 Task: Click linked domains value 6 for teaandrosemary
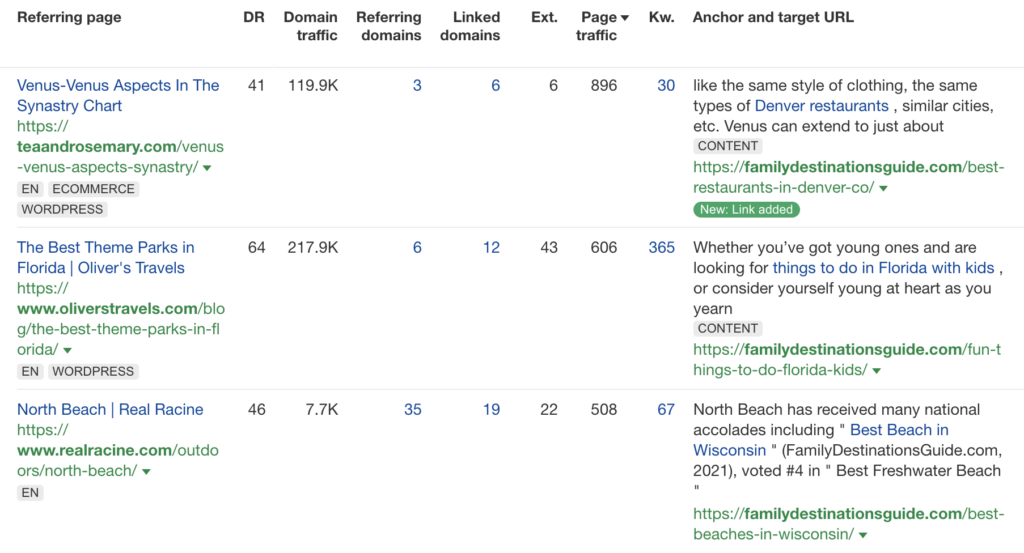(x=496, y=86)
